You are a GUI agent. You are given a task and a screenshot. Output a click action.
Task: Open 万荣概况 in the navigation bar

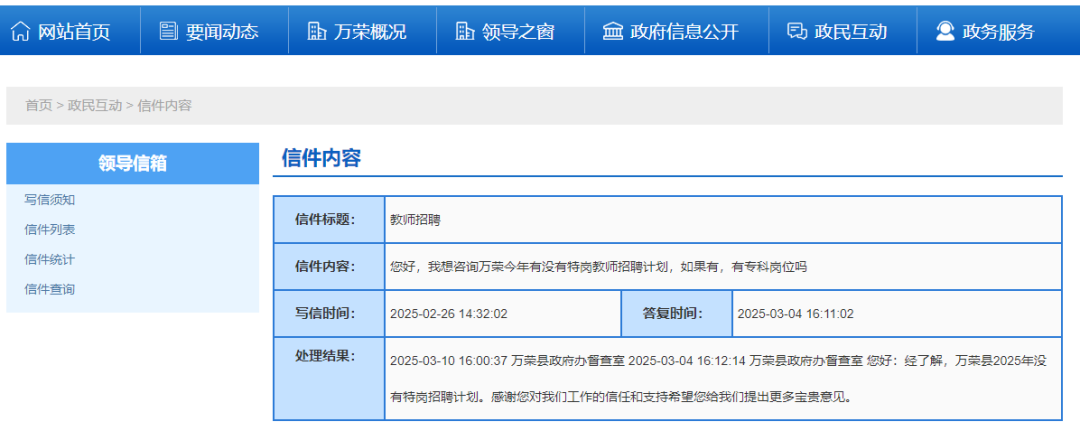coord(370,32)
